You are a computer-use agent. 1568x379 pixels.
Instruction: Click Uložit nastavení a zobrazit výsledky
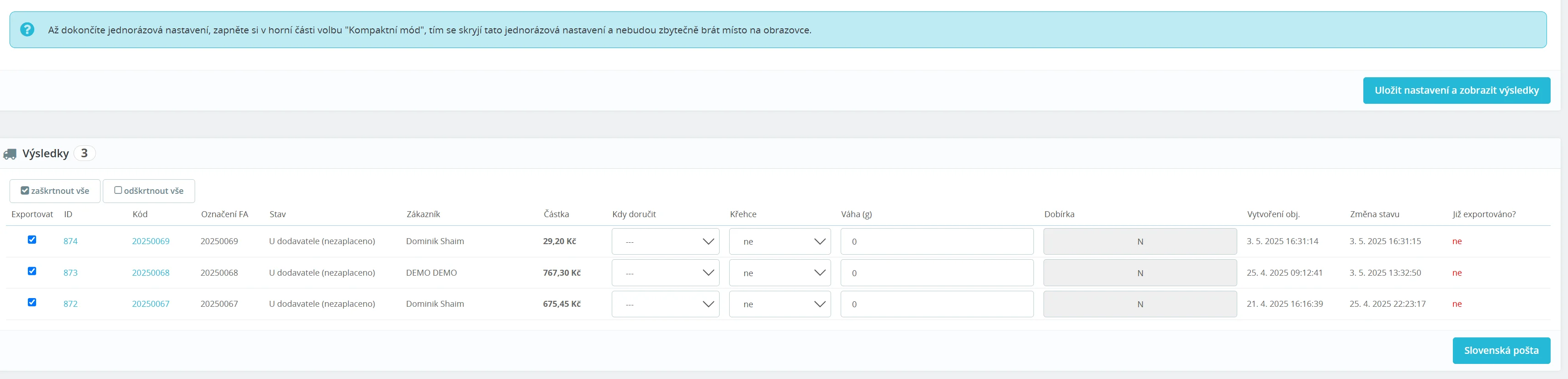pyautogui.click(x=1456, y=90)
